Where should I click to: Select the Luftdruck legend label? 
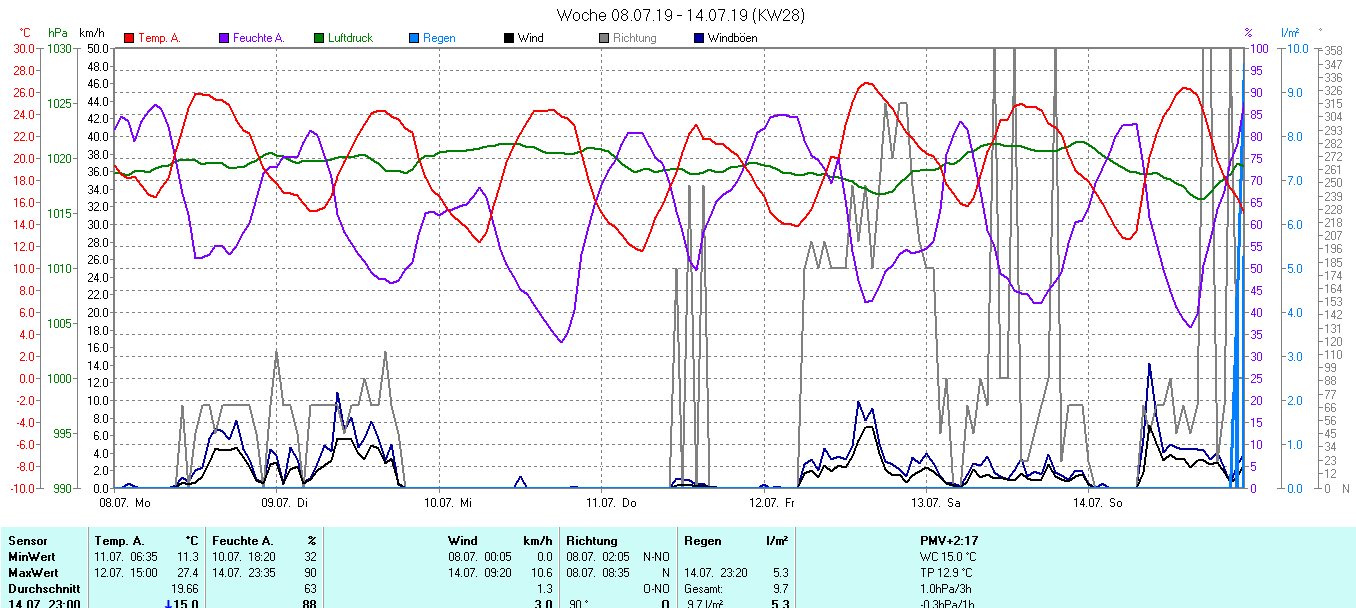350,38
